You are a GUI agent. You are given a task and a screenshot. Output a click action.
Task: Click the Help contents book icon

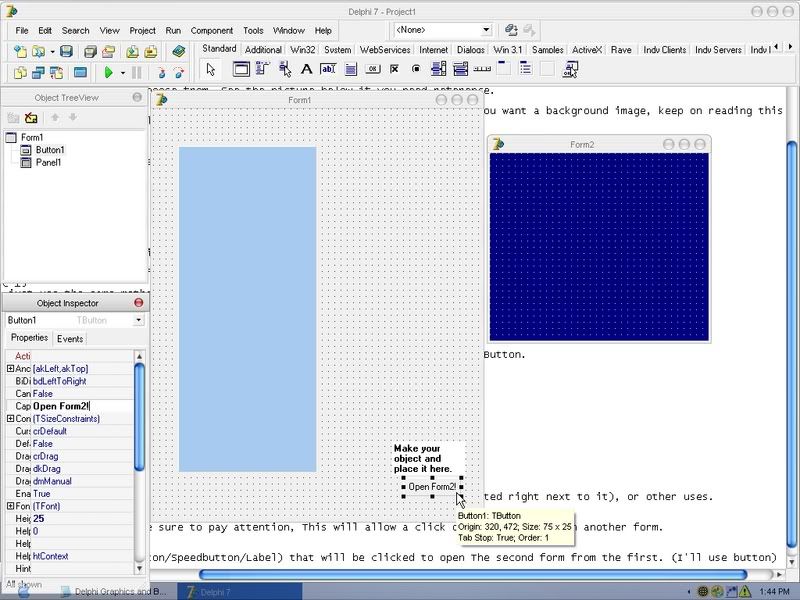tap(179, 52)
